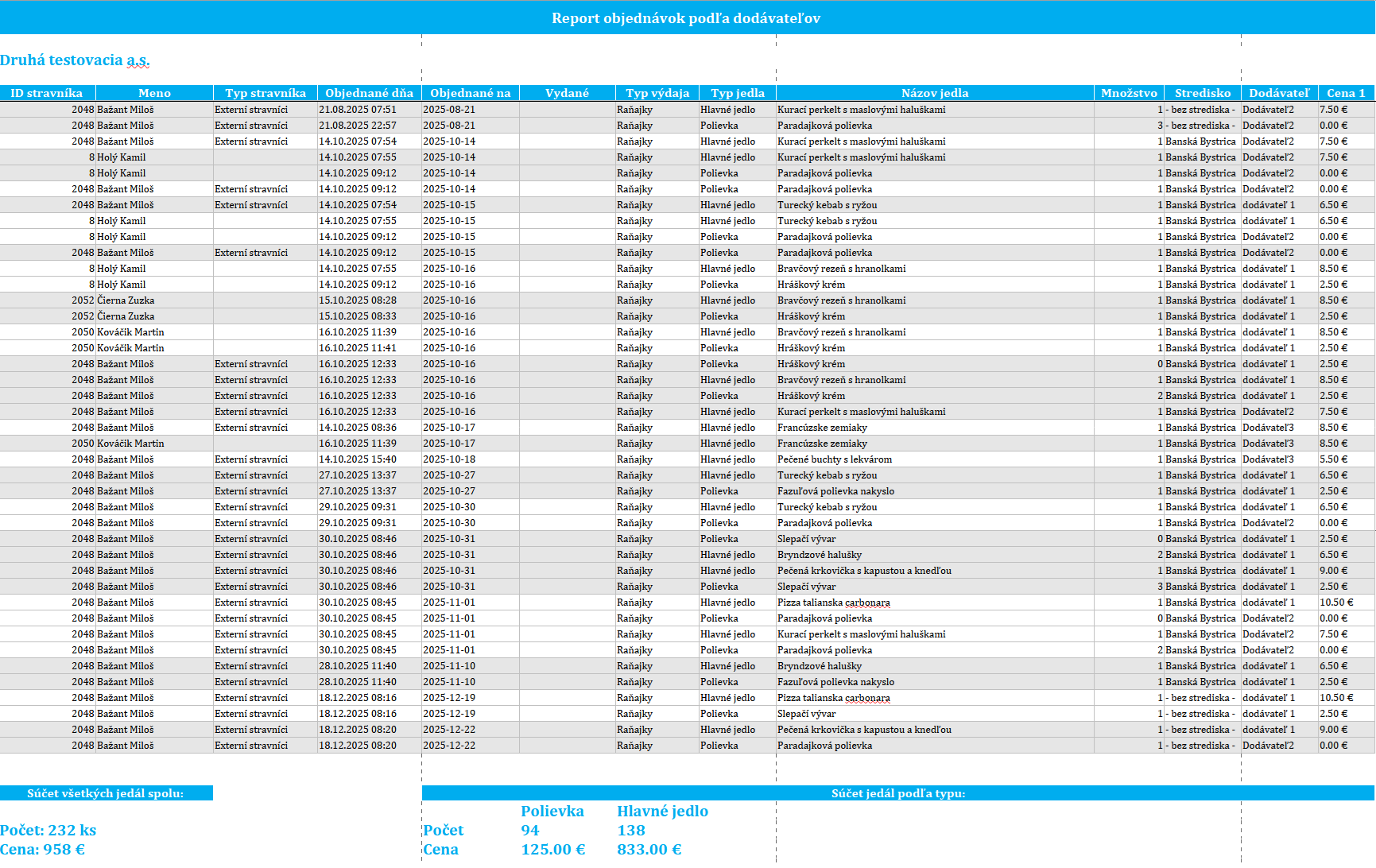
Task: Select the company name "Druhá testovacia a.s."
Action: [x=75, y=60]
